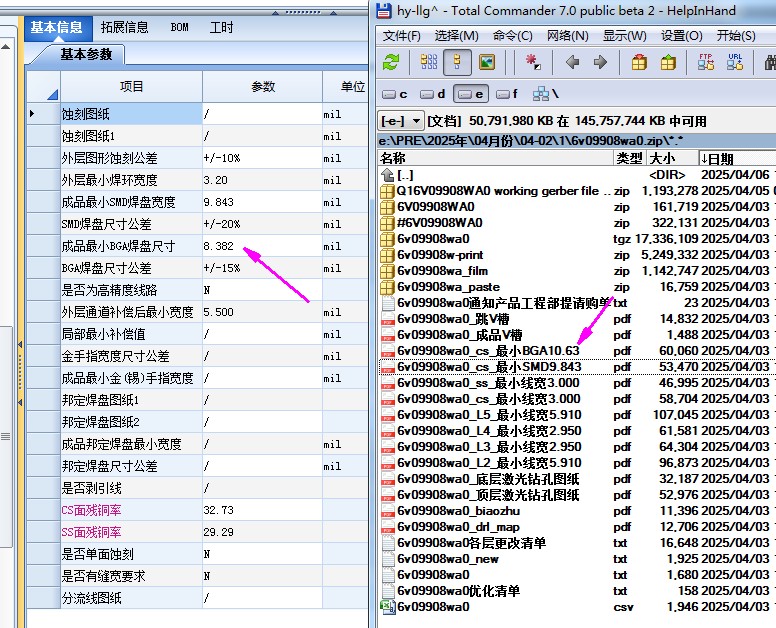Click the 外层通道补偿后最小宽度 value 5.500

pyautogui.click(x=262, y=312)
